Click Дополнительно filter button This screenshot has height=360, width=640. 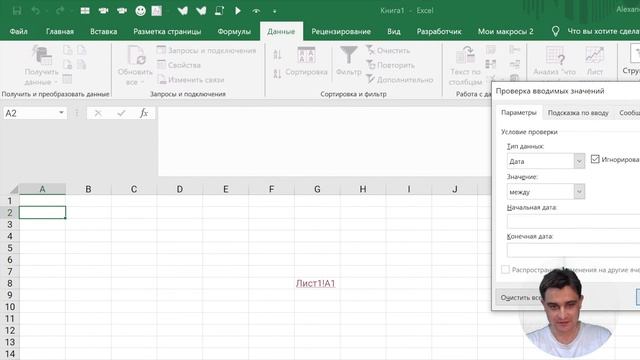(x=400, y=80)
